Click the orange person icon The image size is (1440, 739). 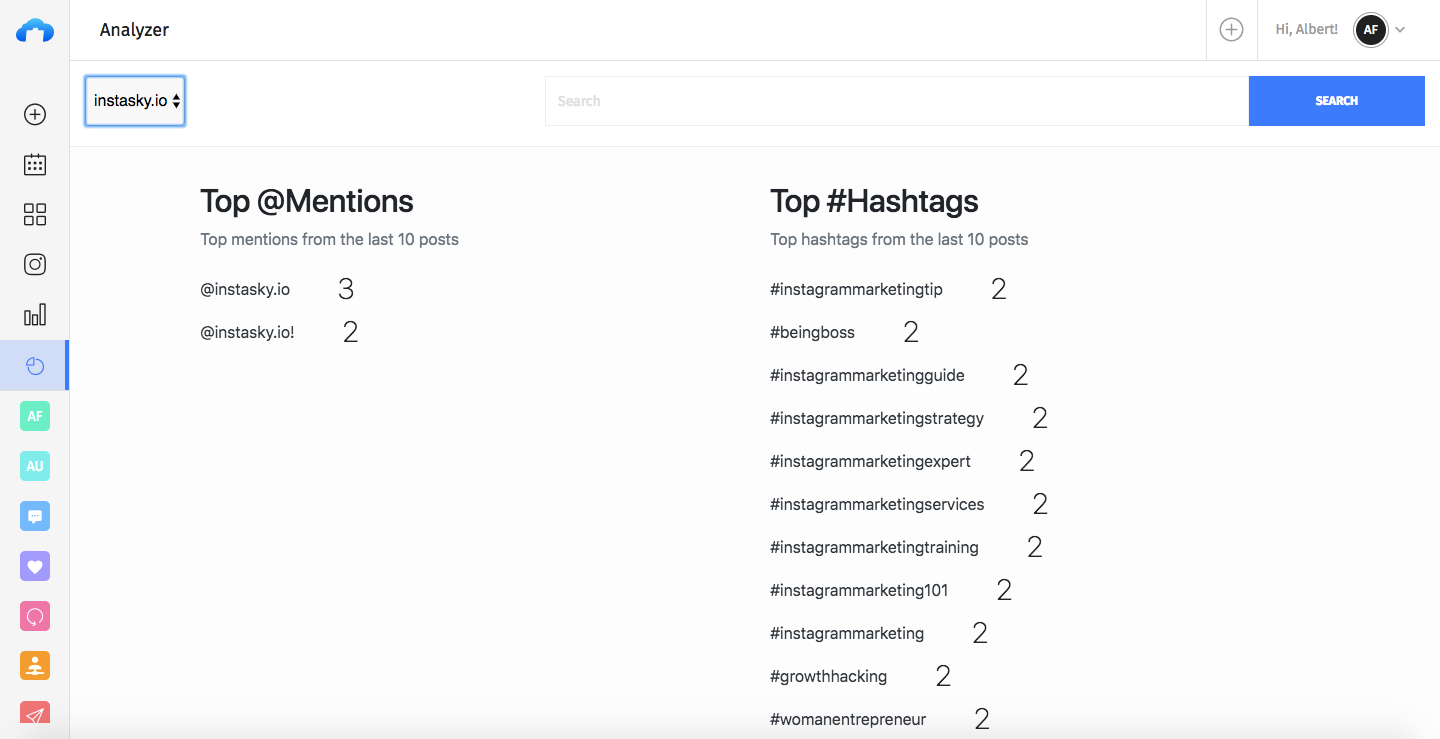(35, 666)
